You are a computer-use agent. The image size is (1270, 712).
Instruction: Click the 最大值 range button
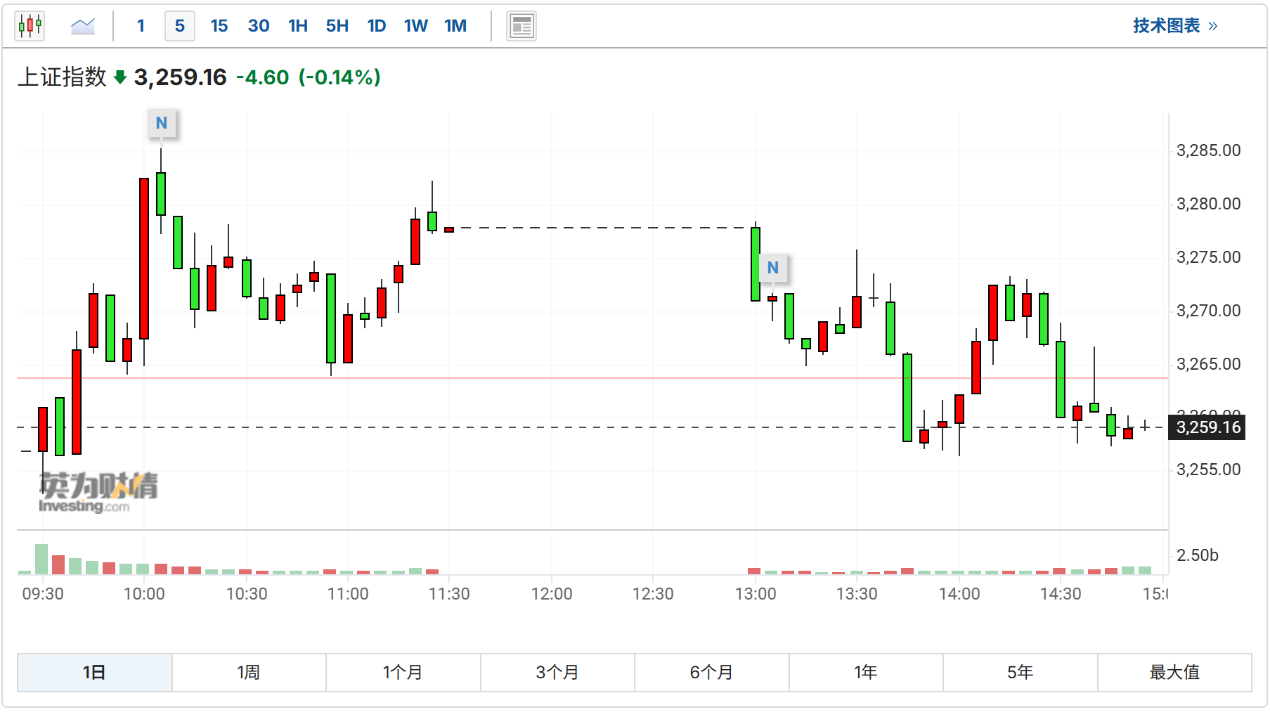(1174, 673)
